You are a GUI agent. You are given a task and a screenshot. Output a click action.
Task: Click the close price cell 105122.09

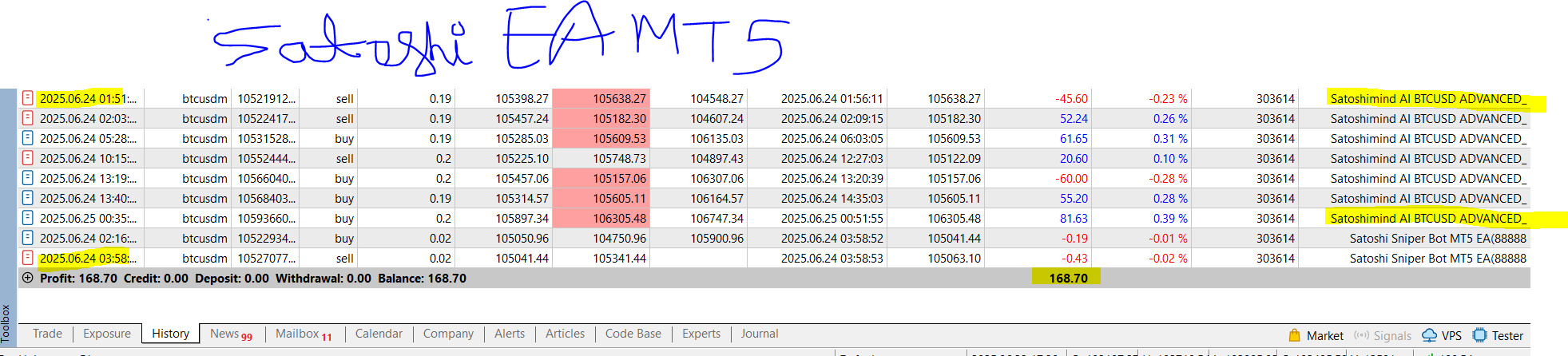tap(954, 159)
